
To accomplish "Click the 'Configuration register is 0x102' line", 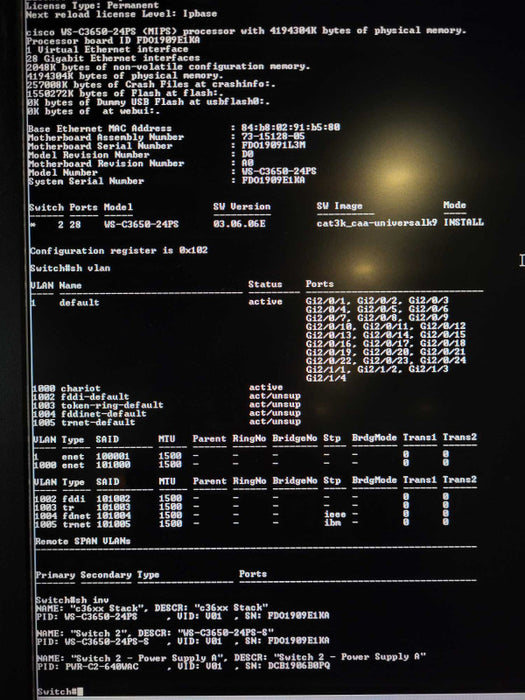I will click(x=119, y=250).
